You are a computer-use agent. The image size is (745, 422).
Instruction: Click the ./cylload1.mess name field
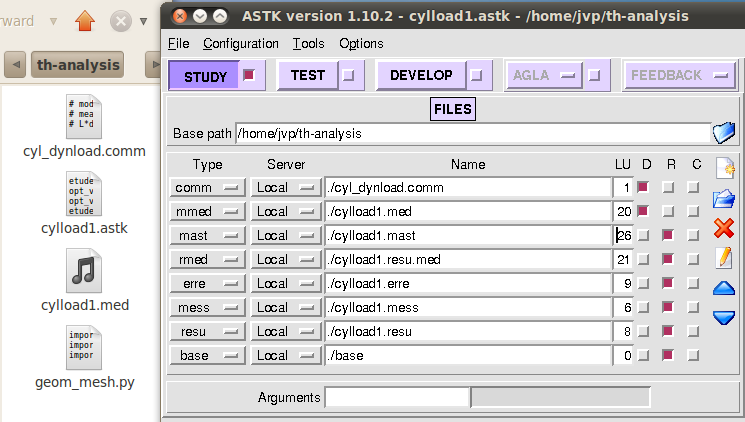click(468, 307)
